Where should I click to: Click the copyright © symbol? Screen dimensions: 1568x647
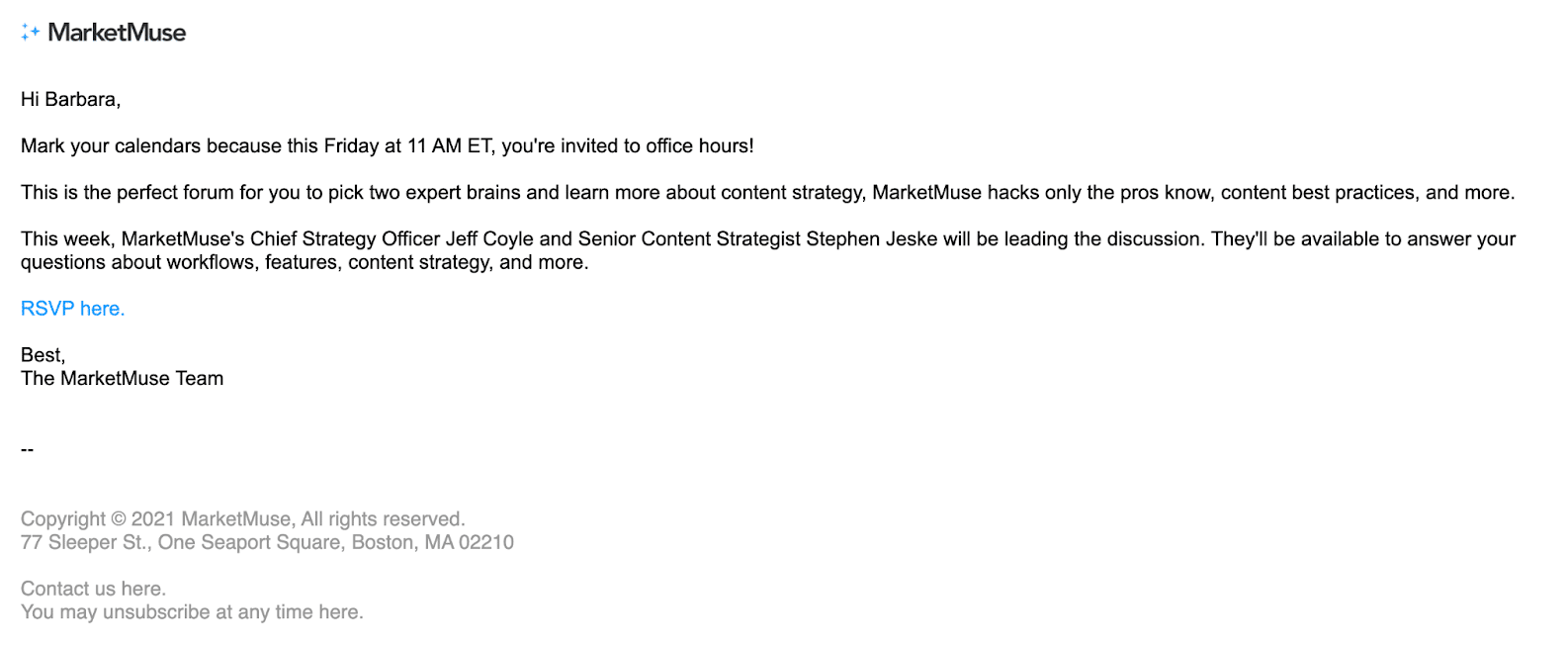119,519
